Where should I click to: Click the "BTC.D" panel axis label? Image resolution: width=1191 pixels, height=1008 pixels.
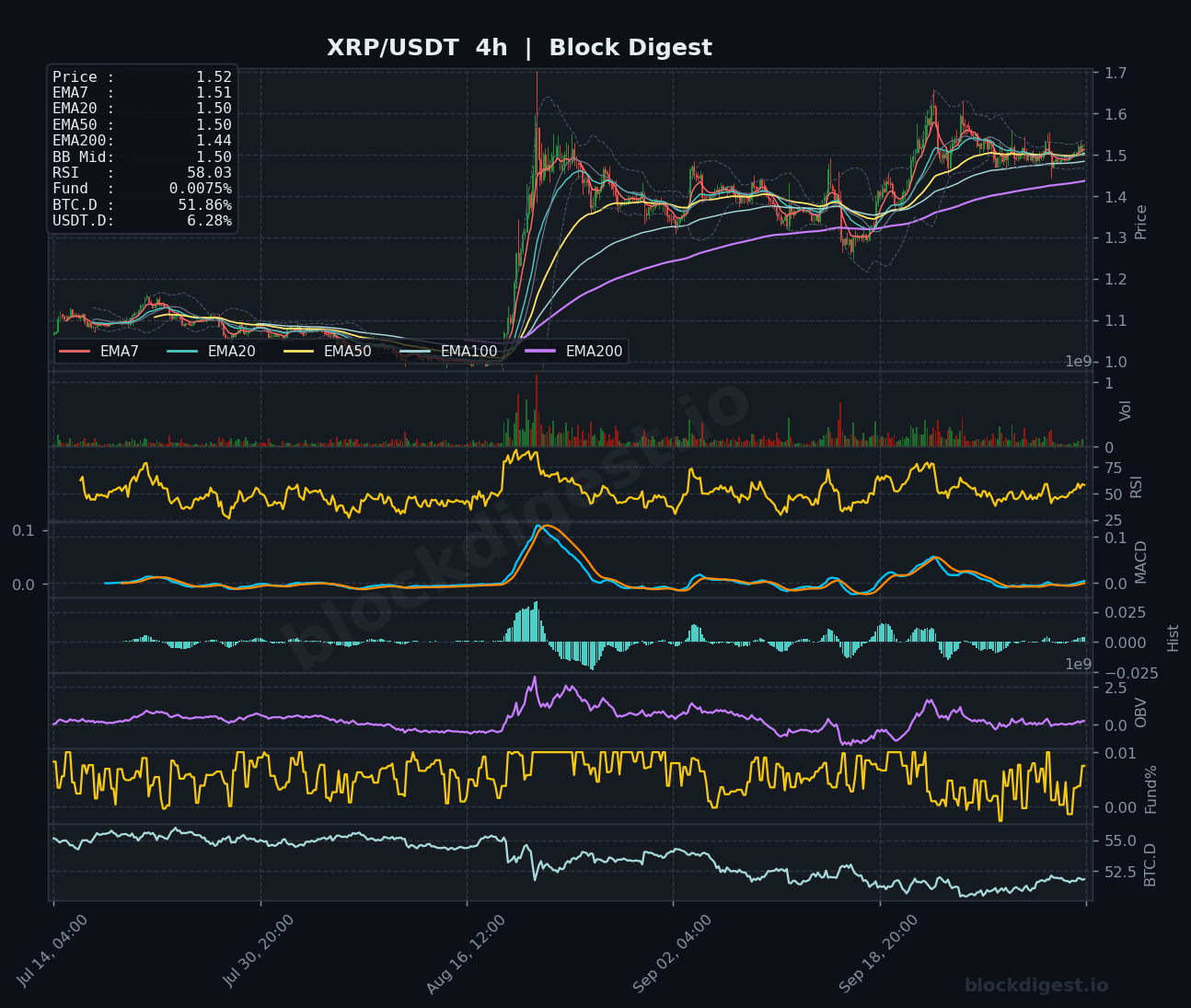click(x=1151, y=864)
